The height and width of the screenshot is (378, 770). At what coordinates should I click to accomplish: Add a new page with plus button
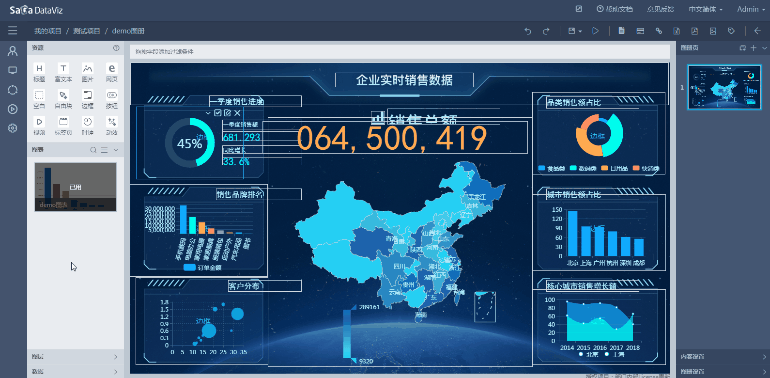tap(754, 48)
